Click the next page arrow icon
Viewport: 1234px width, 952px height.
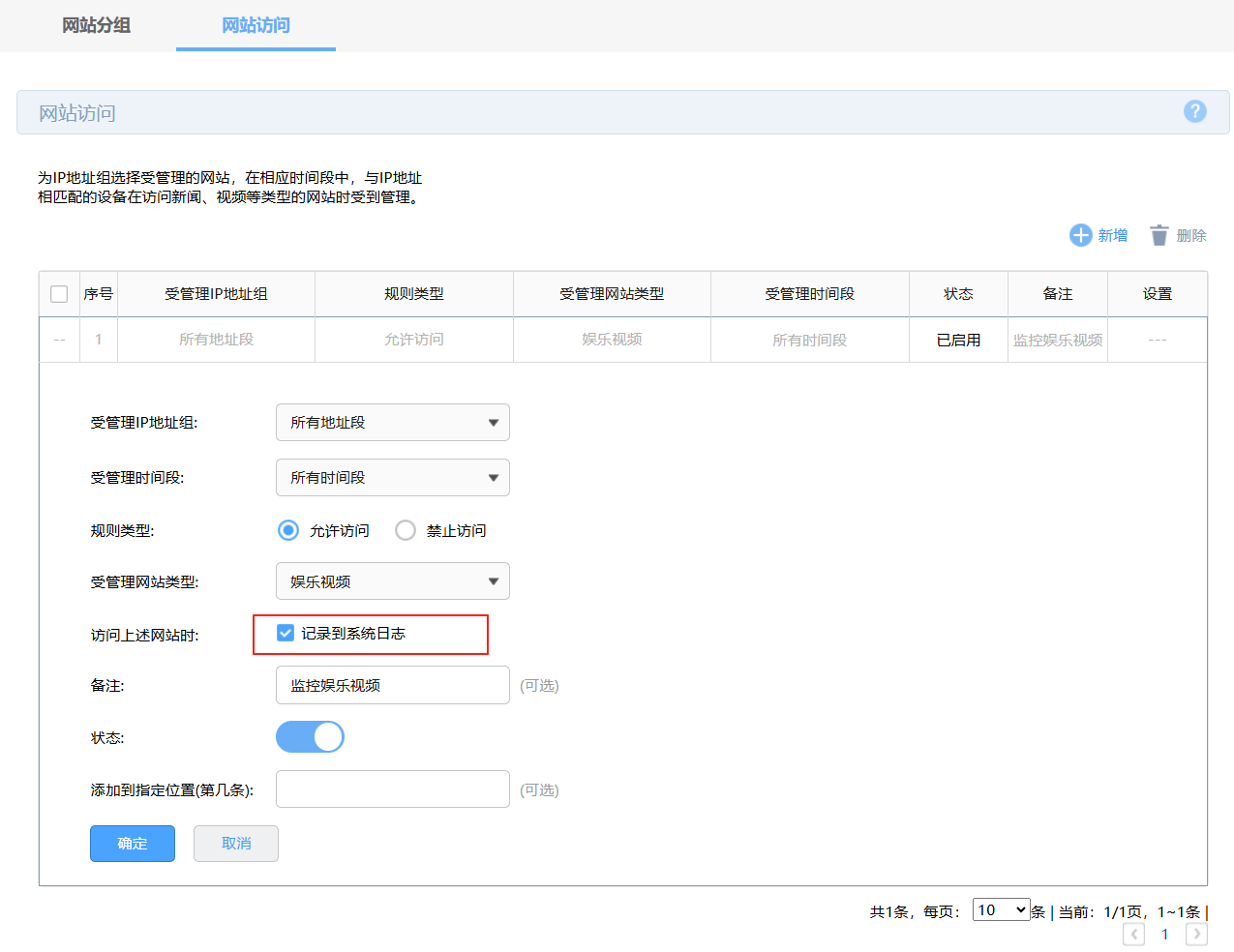[x=1195, y=934]
